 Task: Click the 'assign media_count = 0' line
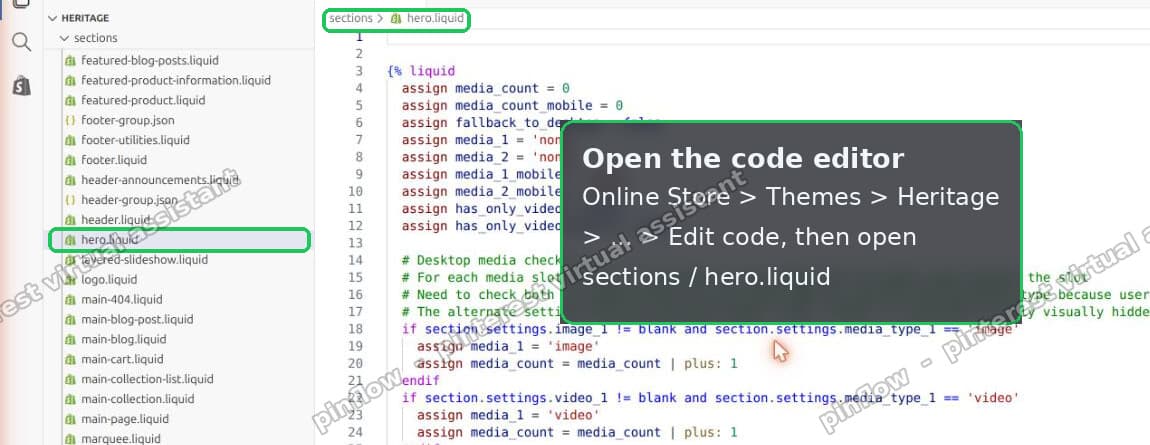(x=486, y=88)
